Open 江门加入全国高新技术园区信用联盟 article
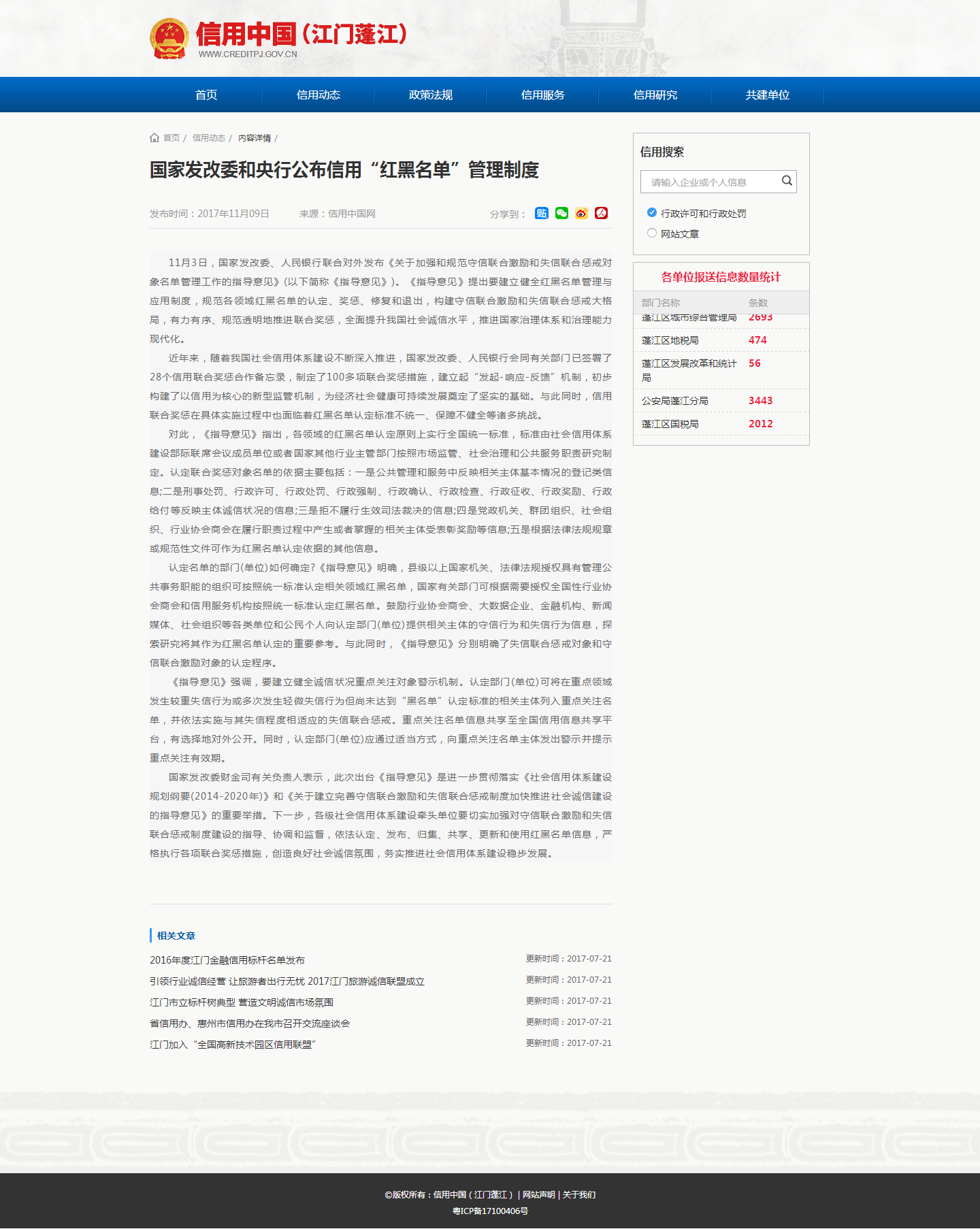 tap(233, 1045)
